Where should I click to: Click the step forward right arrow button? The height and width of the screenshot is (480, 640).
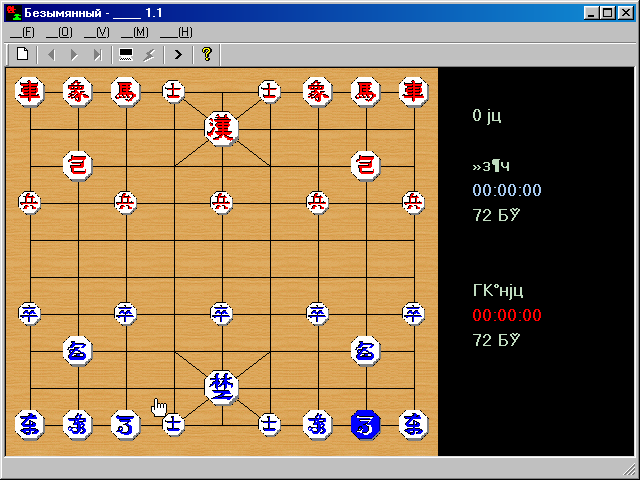tap(74, 54)
